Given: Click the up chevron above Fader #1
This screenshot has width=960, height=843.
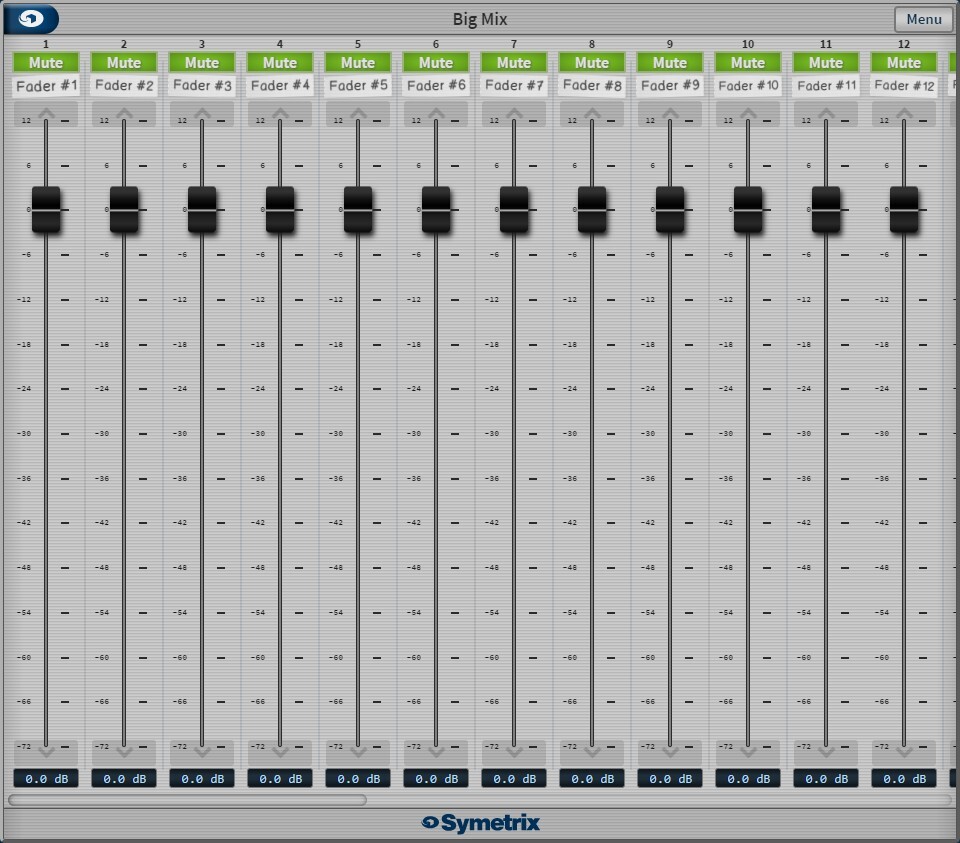Looking at the screenshot, I should (46, 114).
